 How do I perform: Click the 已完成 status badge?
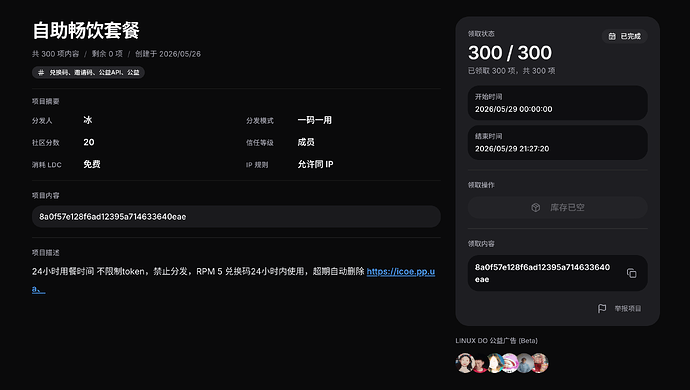click(x=624, y=36)
